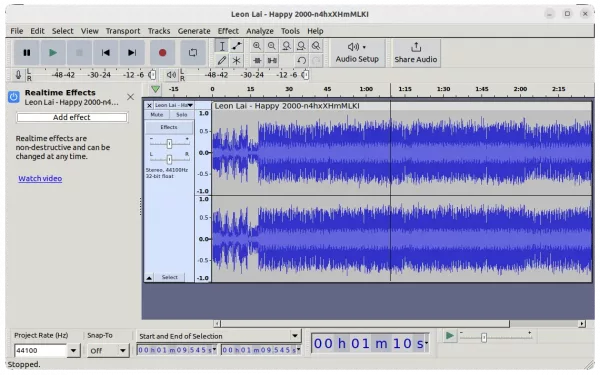Click the Zoom Toggle icon
Screen dimensions: 600x375
pyautogui.click(x=316, y=46)
